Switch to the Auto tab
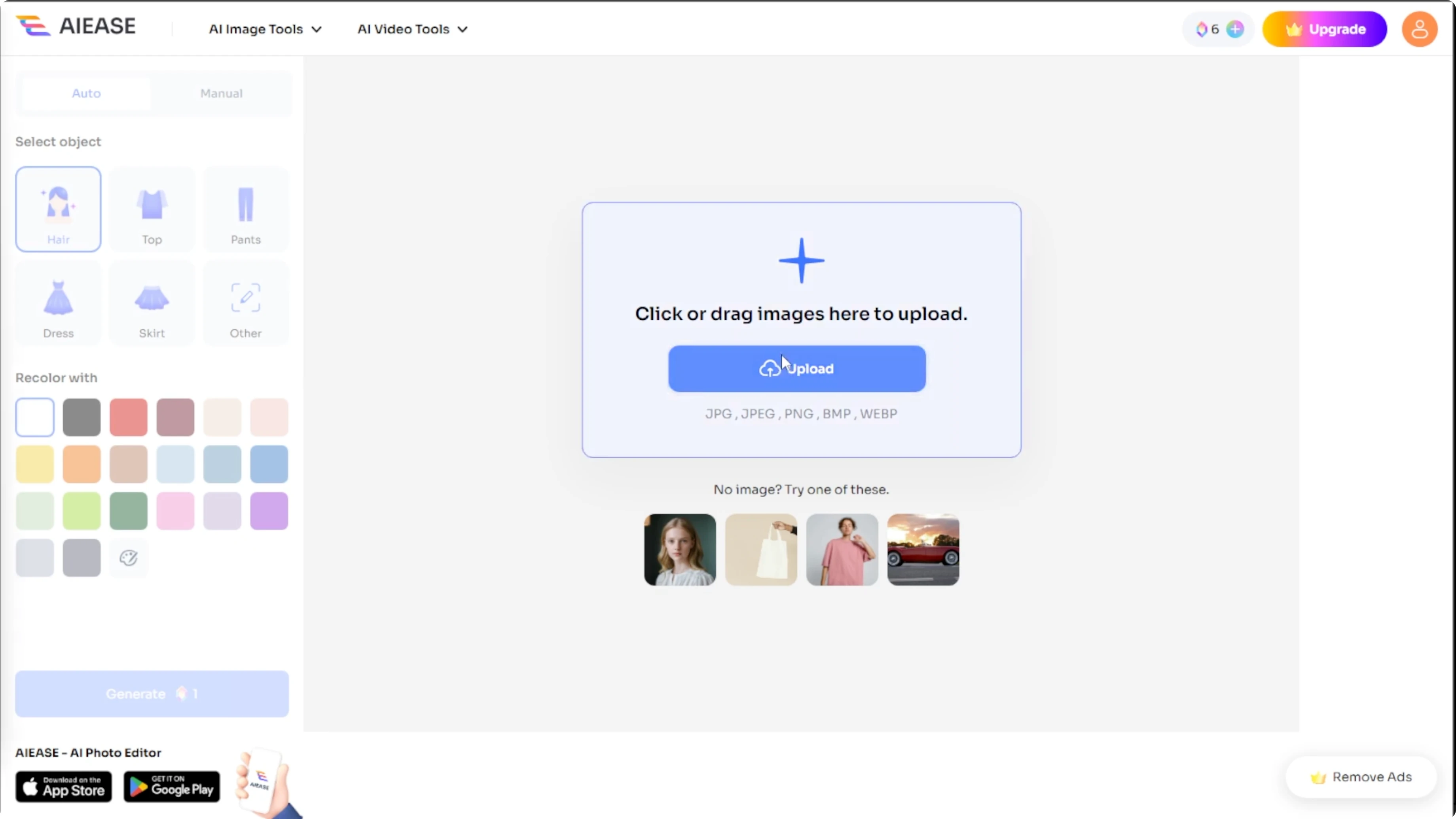The image size is (1456, 819). pyautogui.click(x=87, y=93)
